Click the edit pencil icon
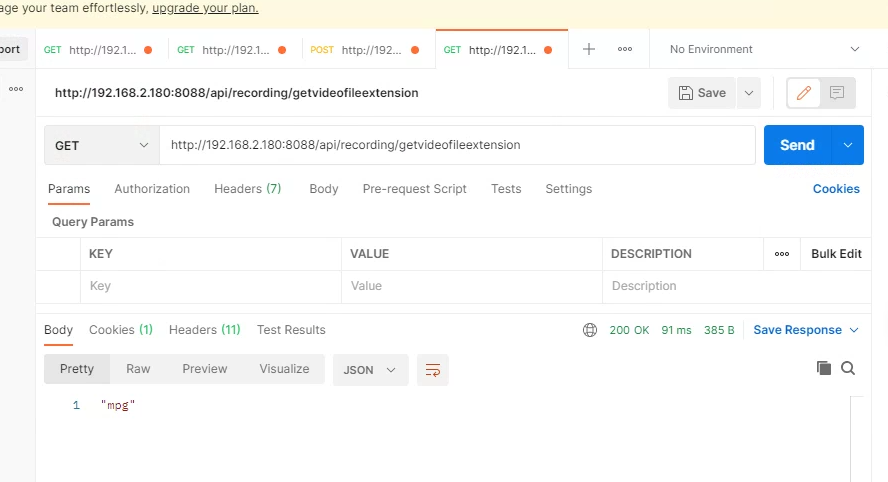The height and width of the screenshot is (482, 888). coord(802,93)
